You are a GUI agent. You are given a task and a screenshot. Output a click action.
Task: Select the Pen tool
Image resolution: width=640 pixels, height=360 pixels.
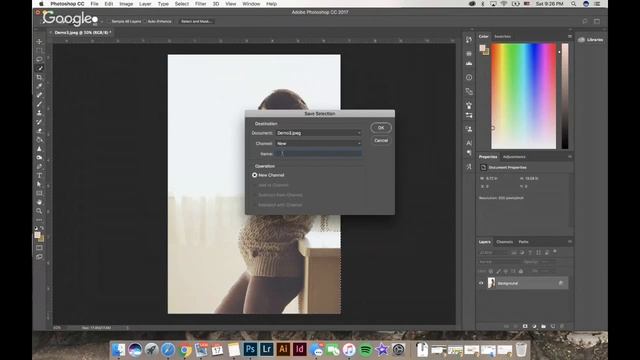click(x=39, y=167)
